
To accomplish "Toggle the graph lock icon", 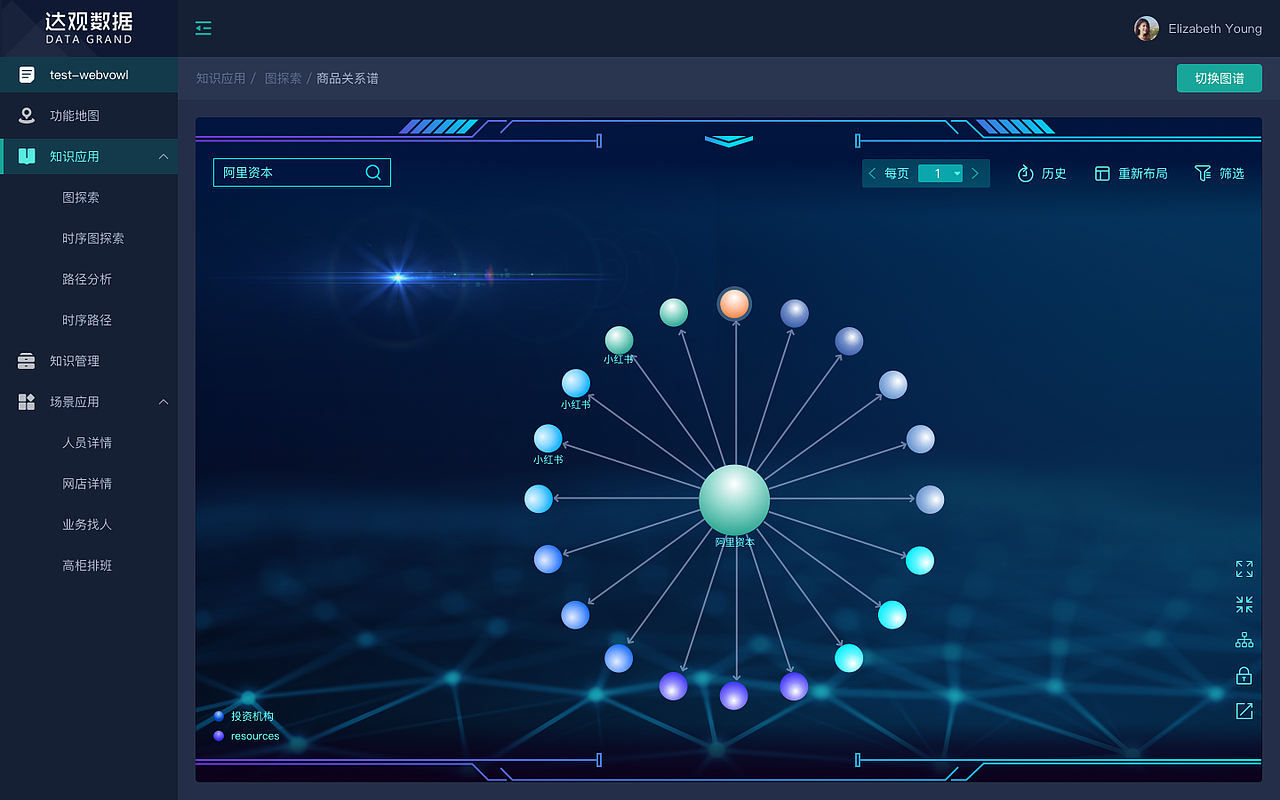I will click(1244, 676).
